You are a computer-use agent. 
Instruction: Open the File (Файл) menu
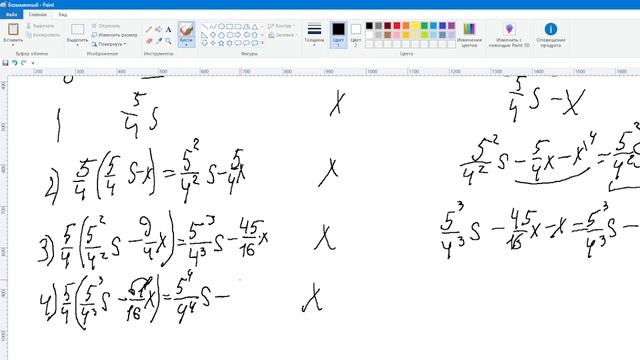click(x=11, y=14)
